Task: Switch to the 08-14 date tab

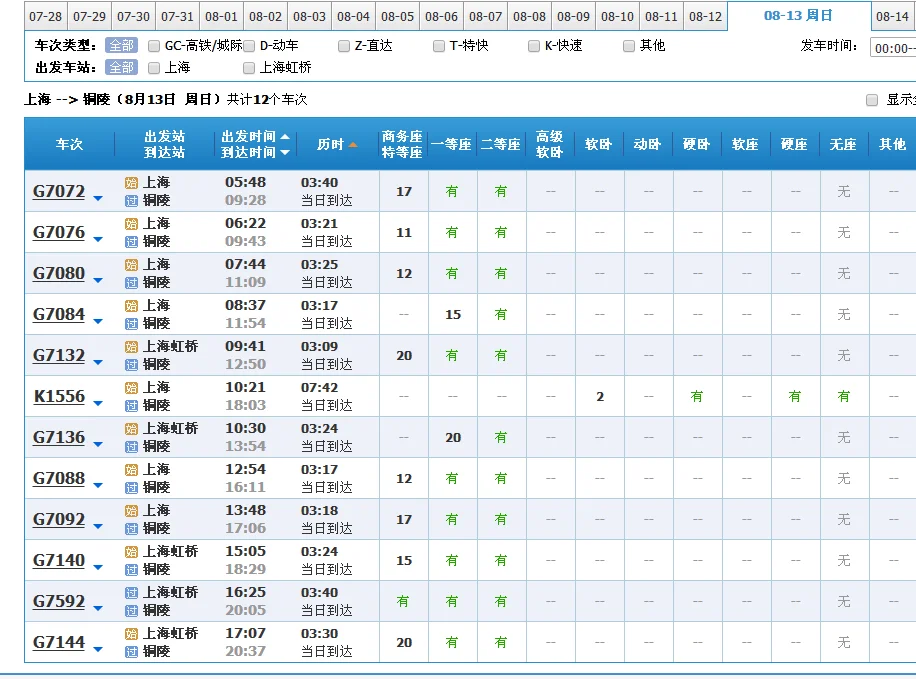Action: pyautogui.click(x=892, y=16)
